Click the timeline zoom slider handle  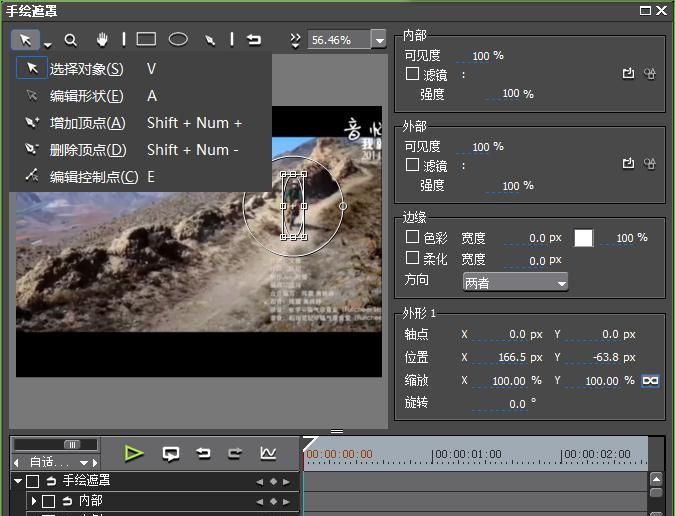point(72,445)
